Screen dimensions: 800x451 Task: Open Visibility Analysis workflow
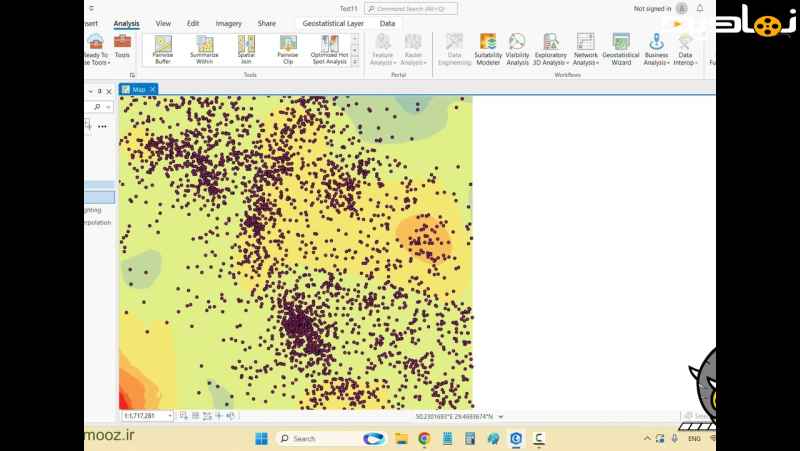517,49
